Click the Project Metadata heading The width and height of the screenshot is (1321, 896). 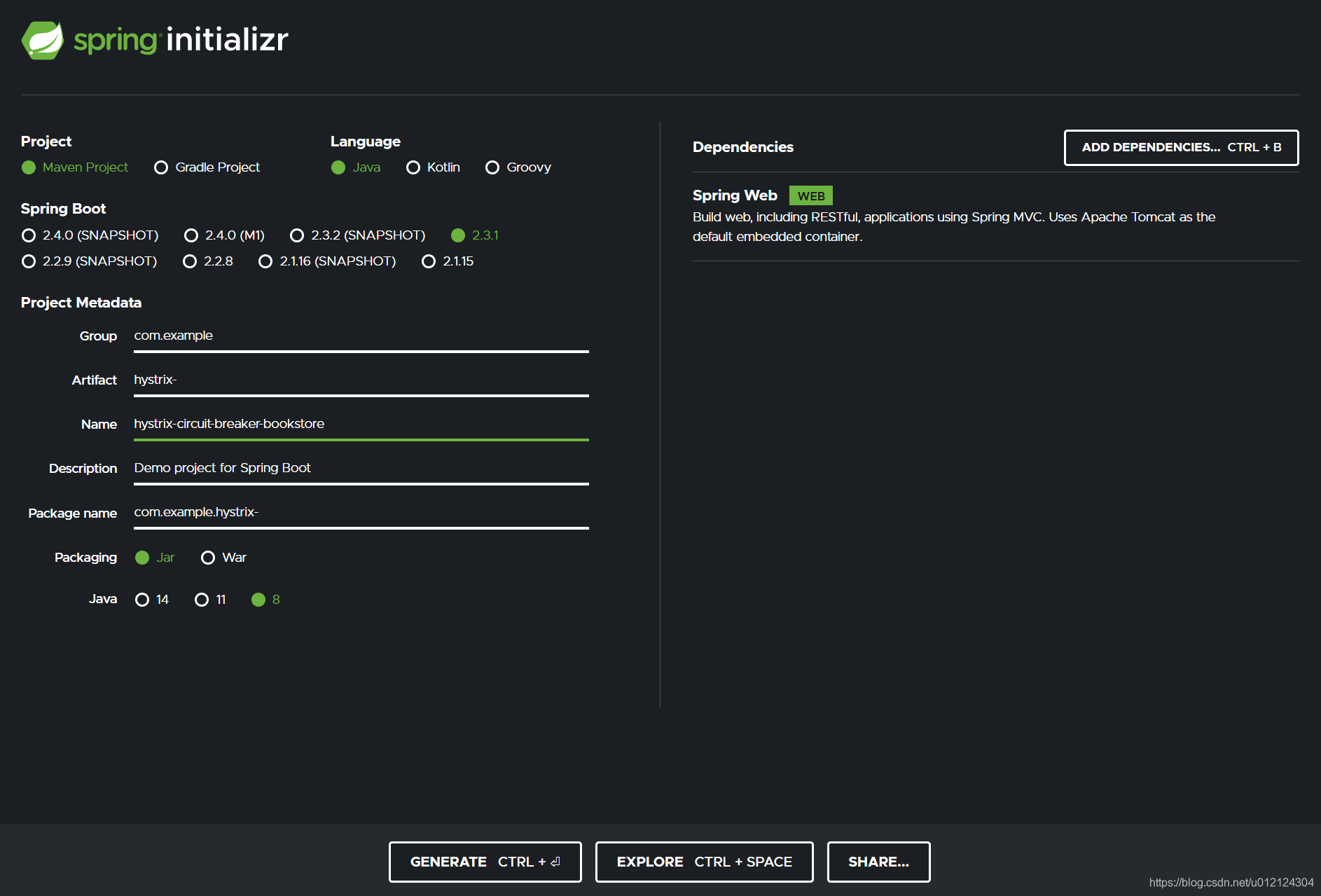point(81,303)
